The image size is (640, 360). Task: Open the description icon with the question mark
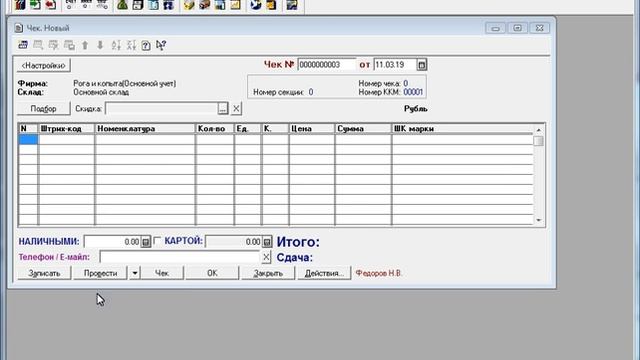point(146,45)
